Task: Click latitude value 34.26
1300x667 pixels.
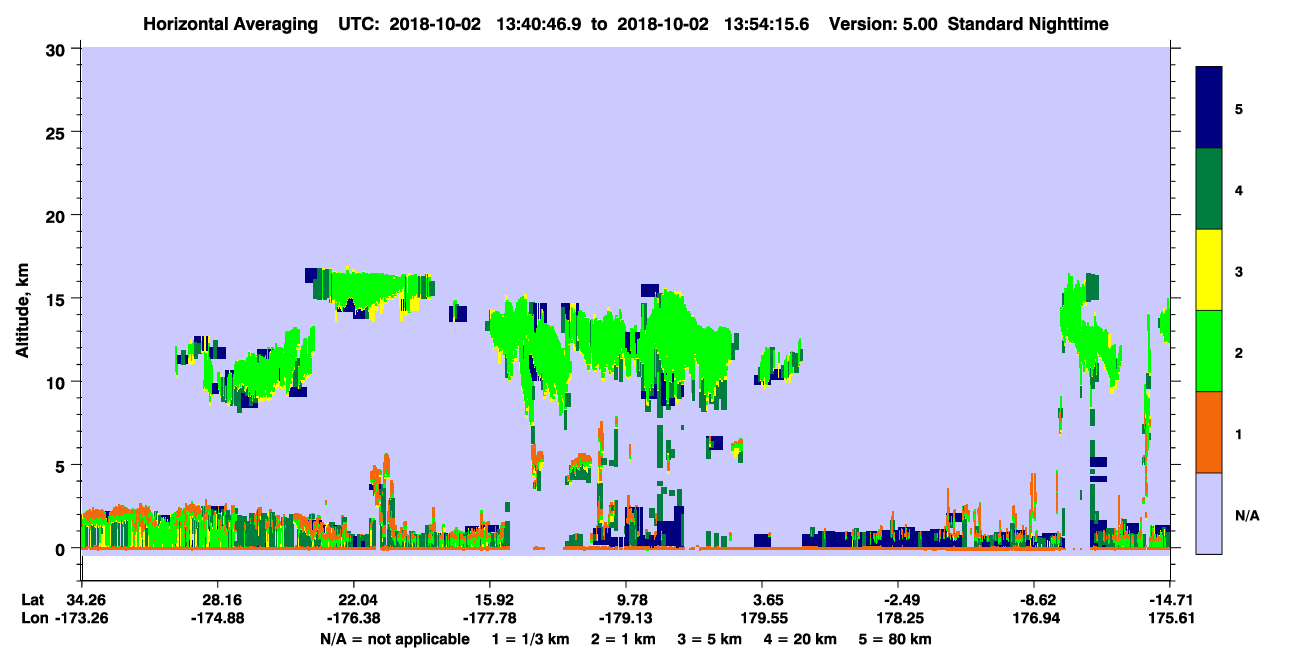Action: pyautogui.click(x=84, y=600)
